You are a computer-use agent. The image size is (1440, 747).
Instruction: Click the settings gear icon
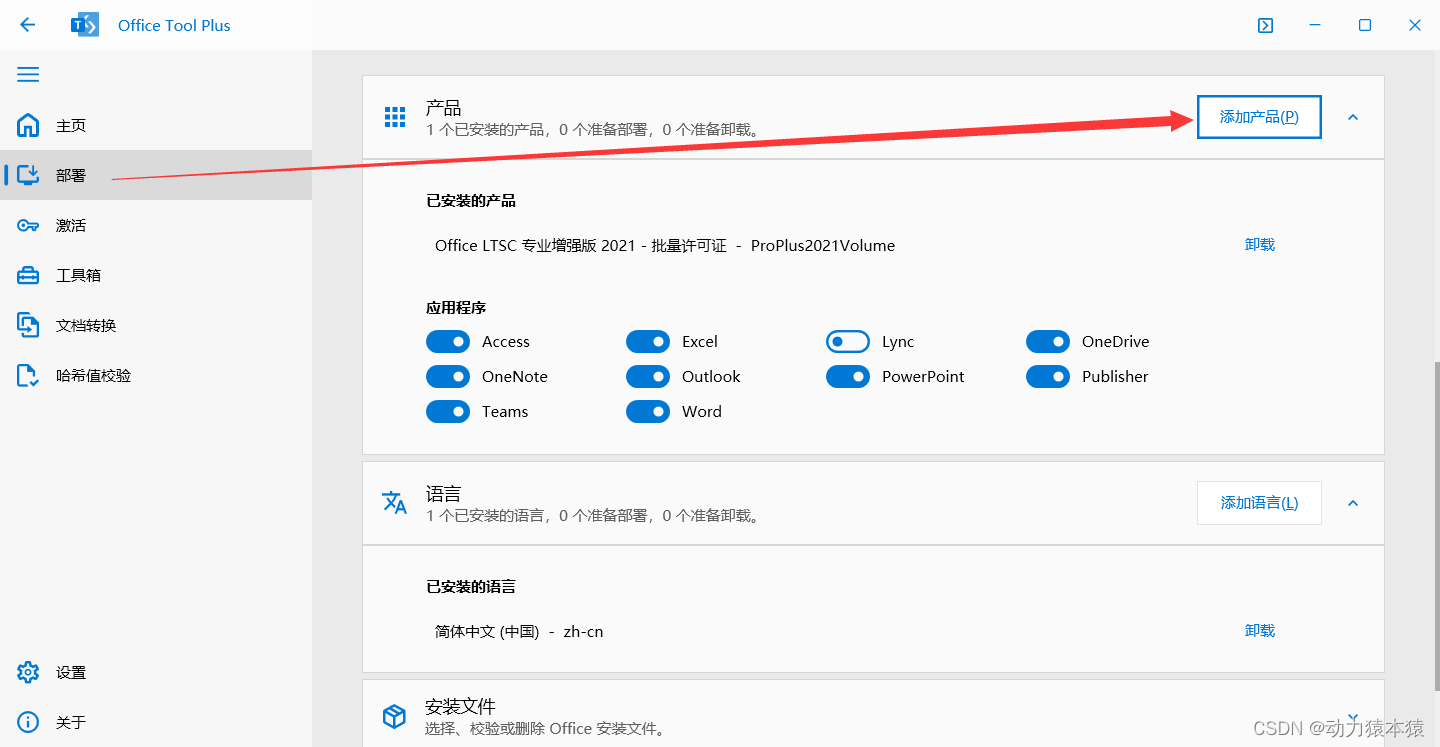tap(28, 672)
